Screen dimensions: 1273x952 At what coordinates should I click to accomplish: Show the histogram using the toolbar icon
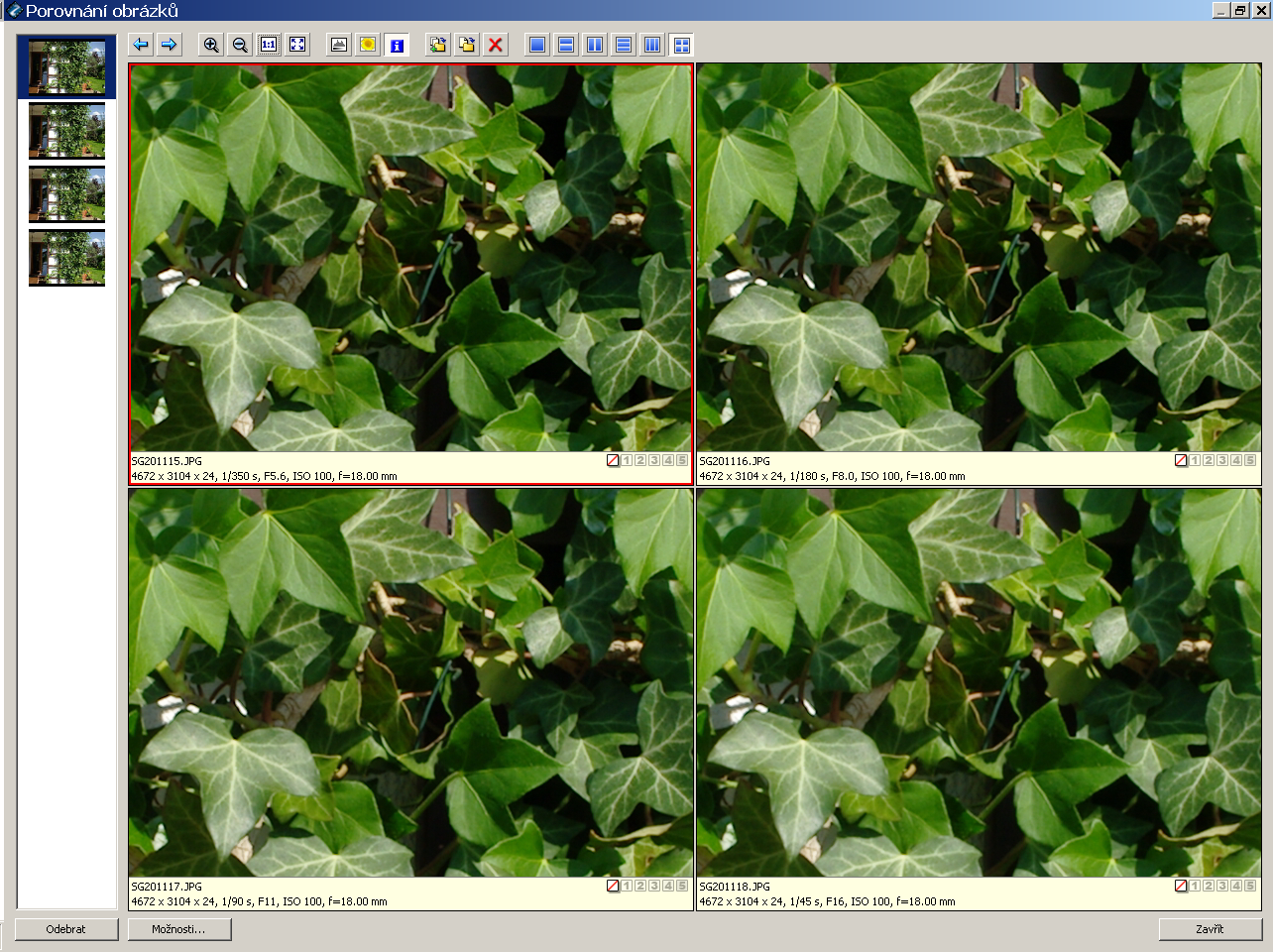pyautogui.click(x=339, y=45)
